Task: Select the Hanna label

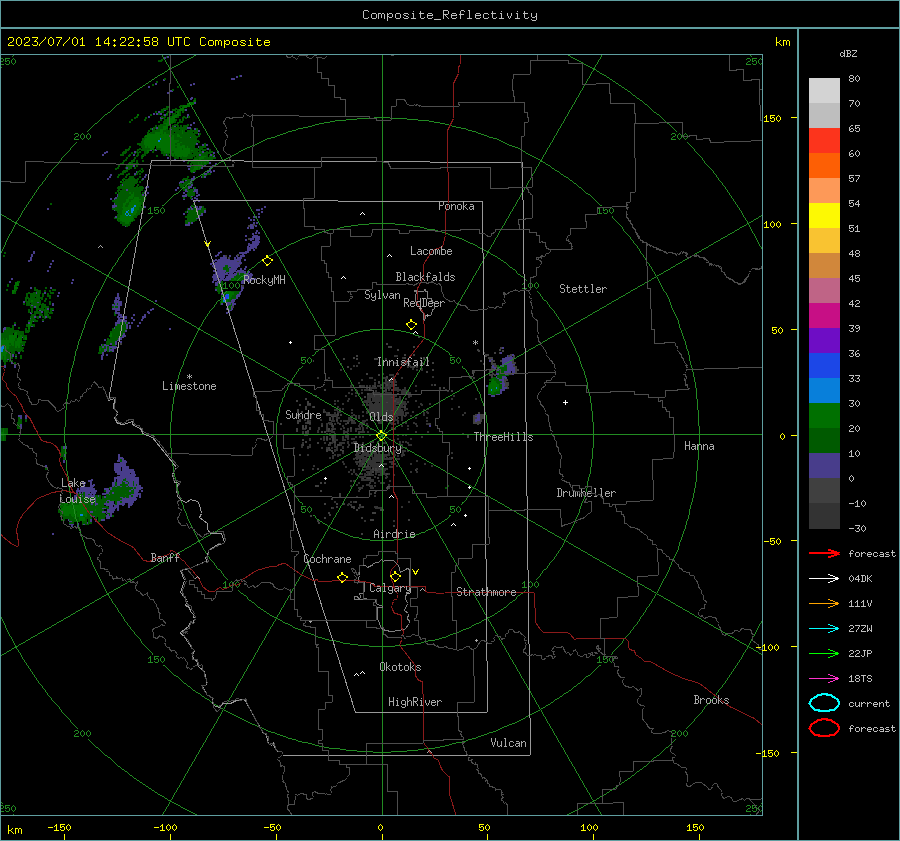Action: 699,446
